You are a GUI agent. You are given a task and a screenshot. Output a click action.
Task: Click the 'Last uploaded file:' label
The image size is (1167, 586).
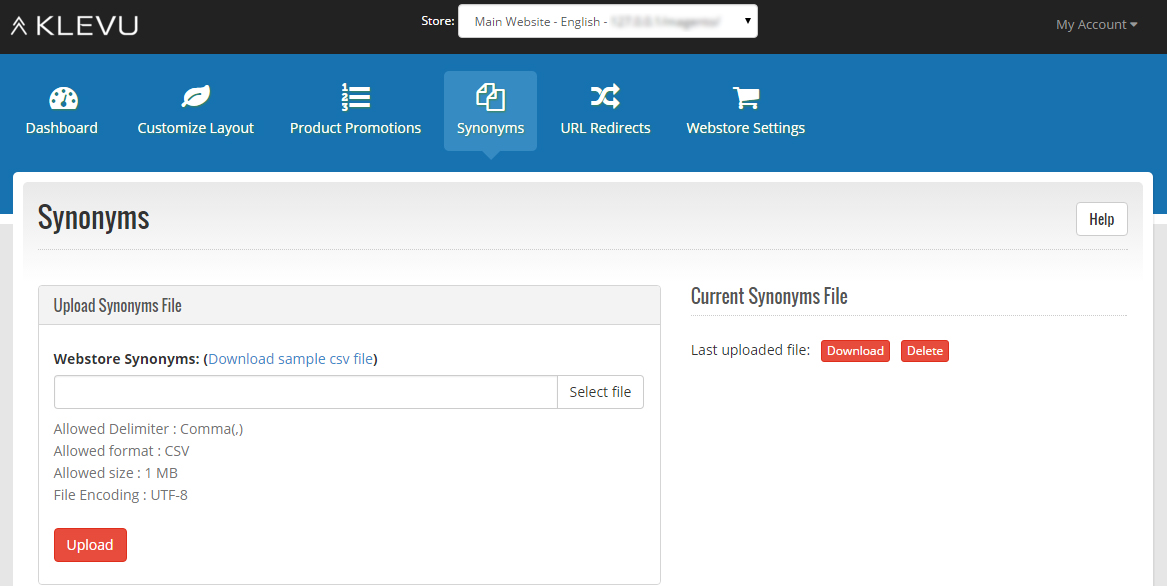(750, 350)
